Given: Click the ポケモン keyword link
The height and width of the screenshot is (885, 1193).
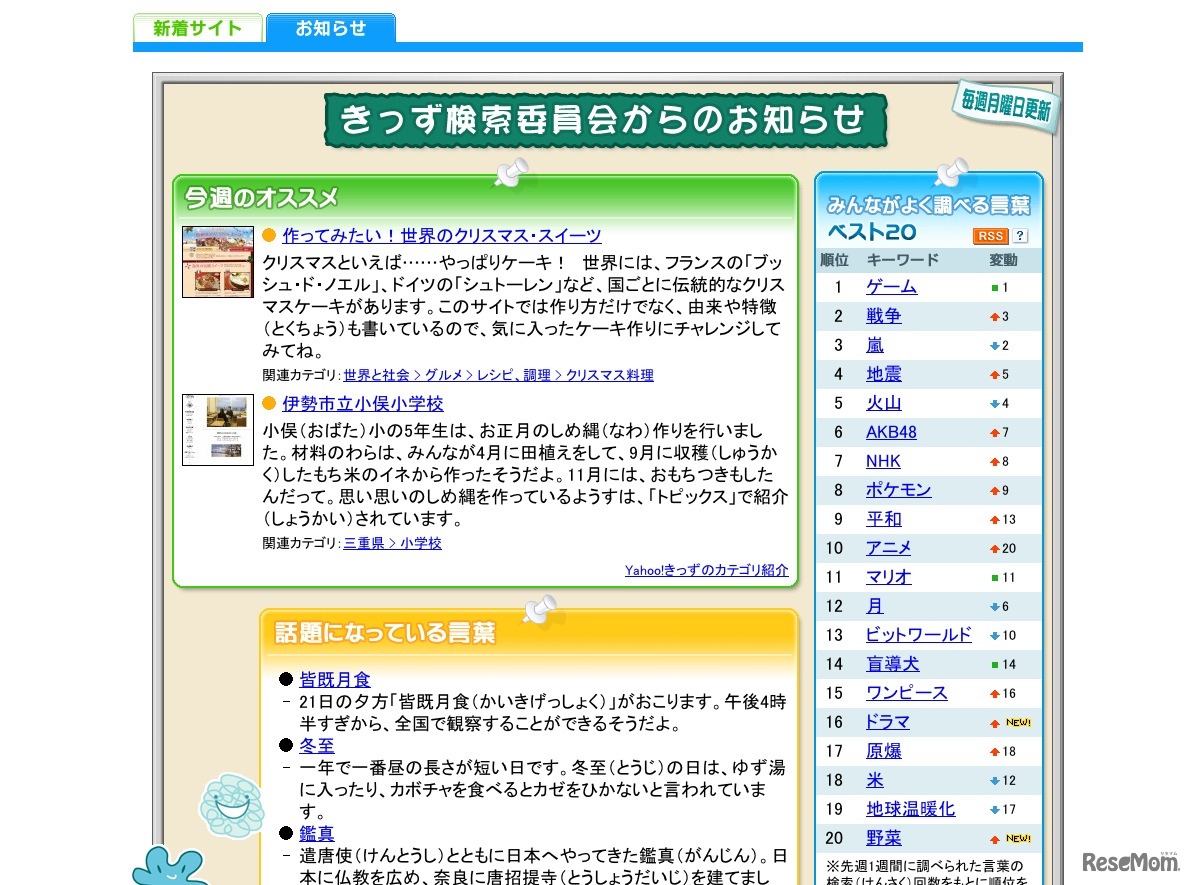Looking at the screenshot, I should (x=899, y=490).
